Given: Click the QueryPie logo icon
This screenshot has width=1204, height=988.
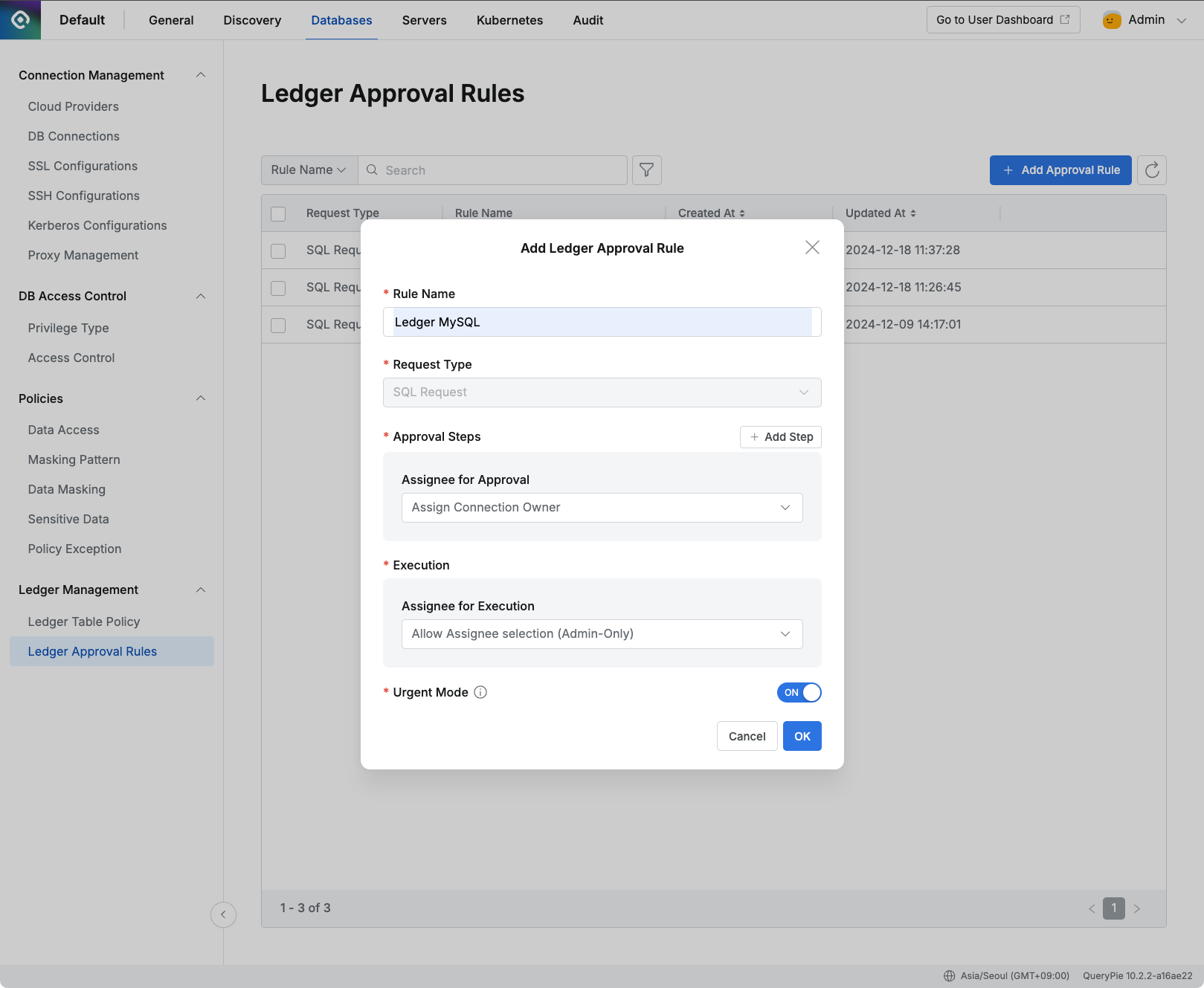Looking at the screenshot, I should click(x=19, y=19).
